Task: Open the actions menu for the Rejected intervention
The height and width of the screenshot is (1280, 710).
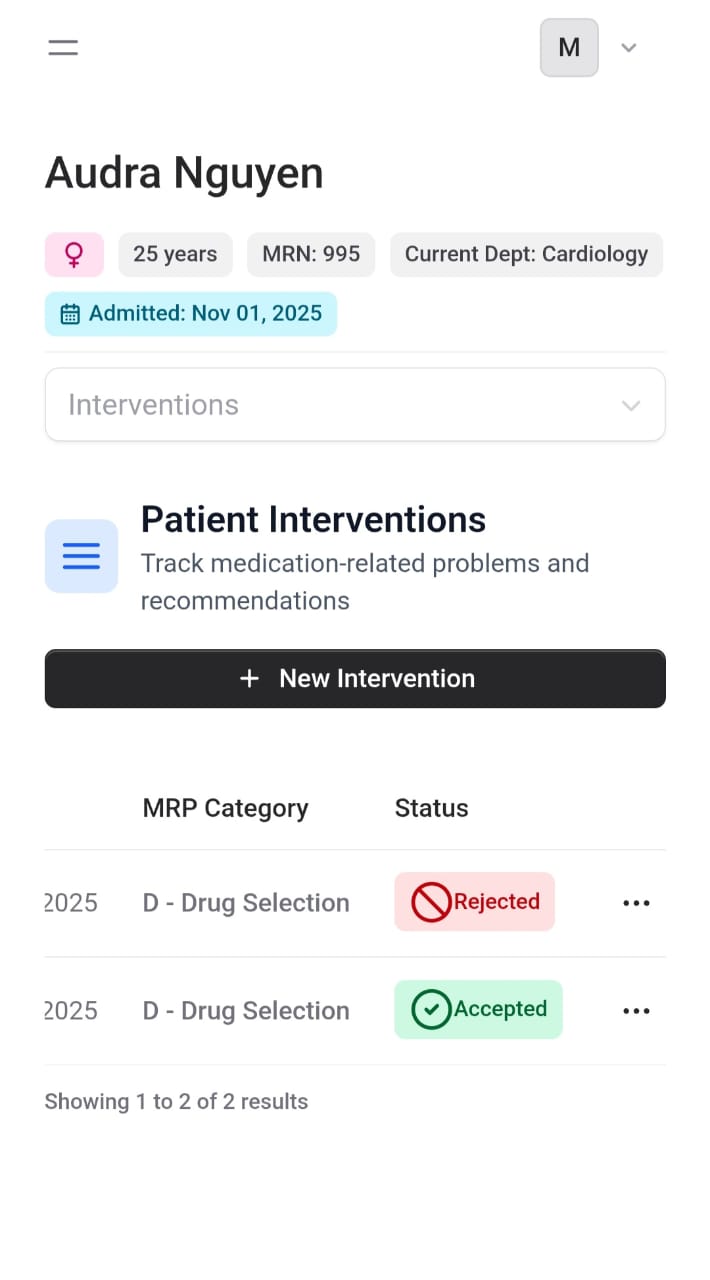Action: click(636, 902)
